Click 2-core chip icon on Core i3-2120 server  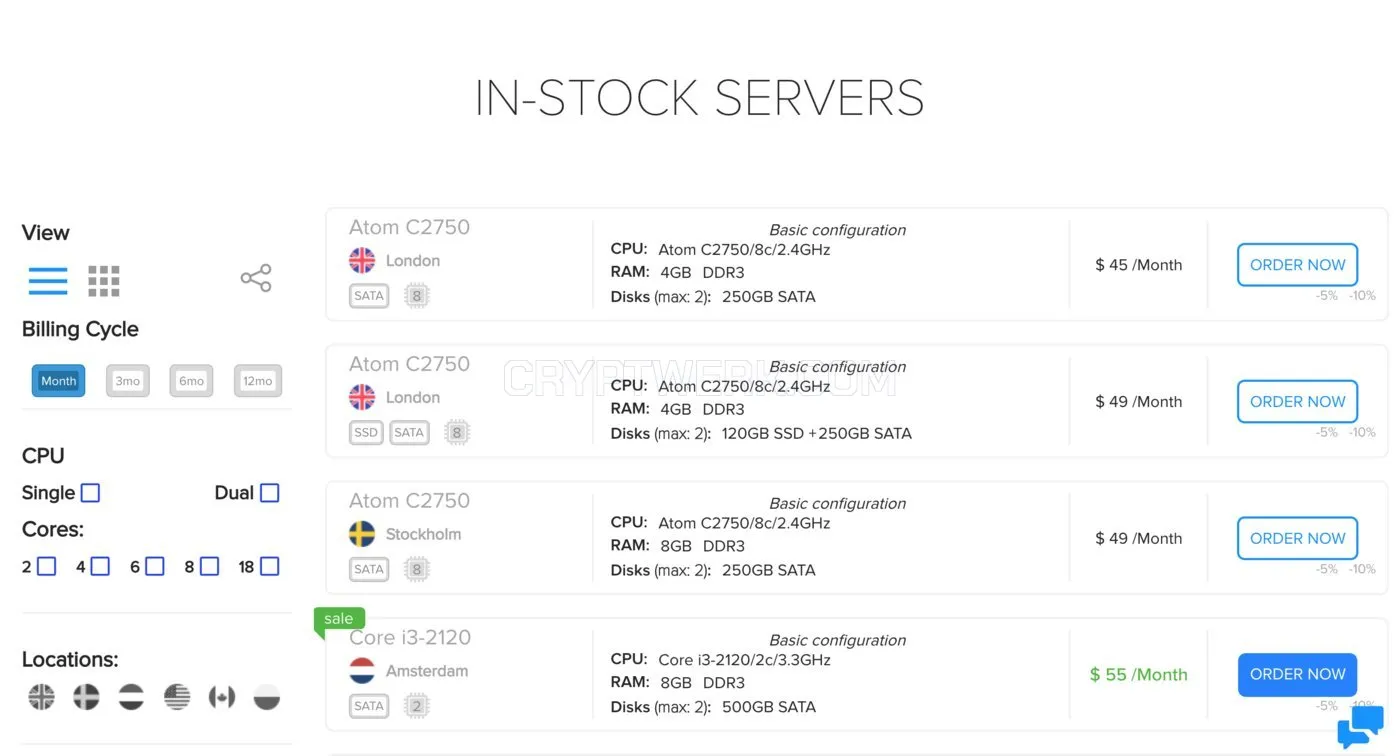tap(417, 706)
